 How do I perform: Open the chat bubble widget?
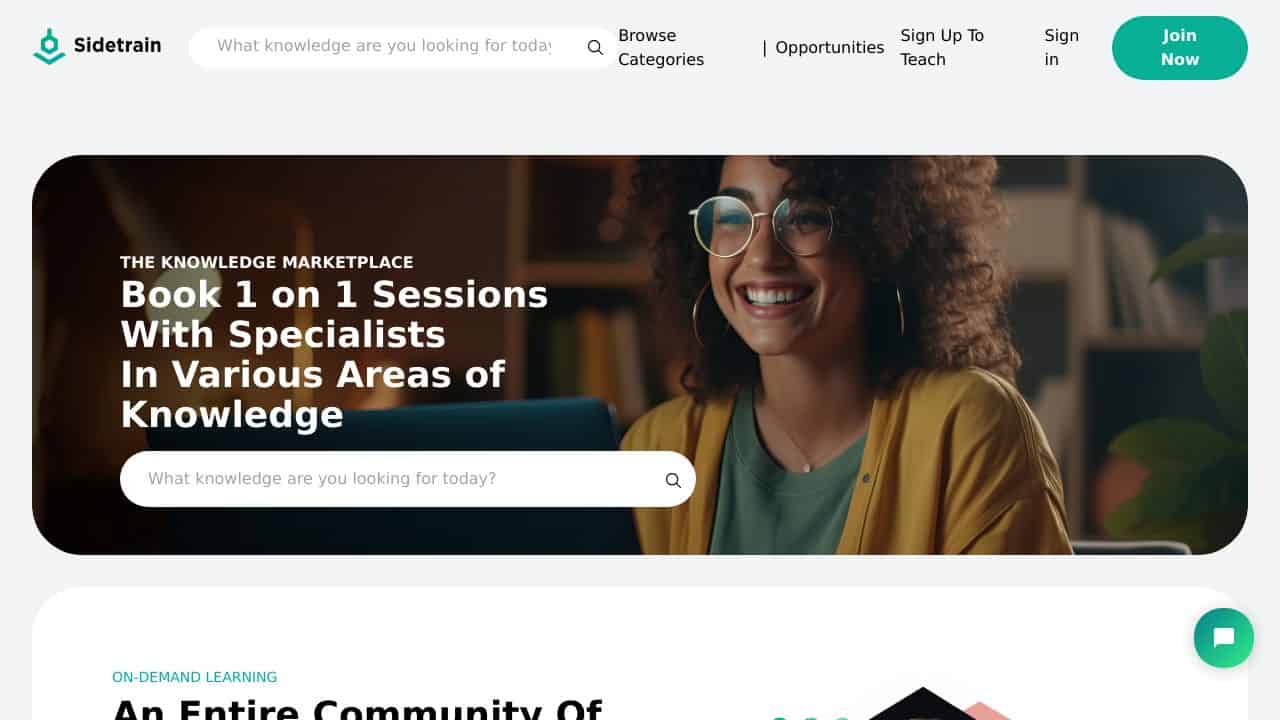click(1224, 638)
